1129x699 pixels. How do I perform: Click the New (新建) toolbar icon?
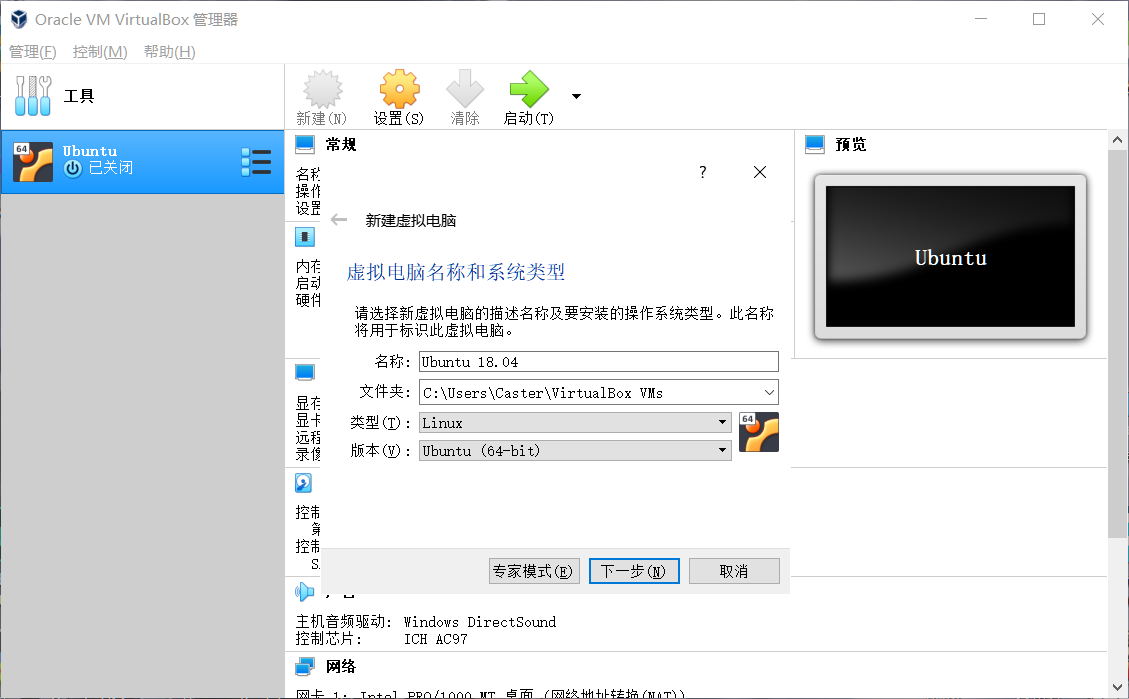coord(322,89)
